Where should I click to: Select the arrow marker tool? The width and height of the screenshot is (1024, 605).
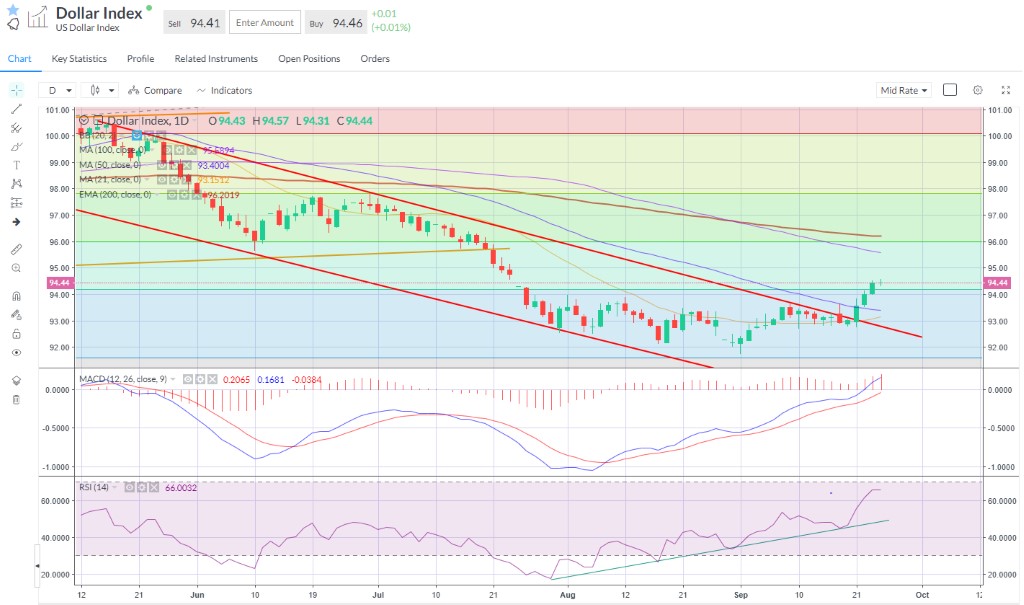[x=16, y=222]
